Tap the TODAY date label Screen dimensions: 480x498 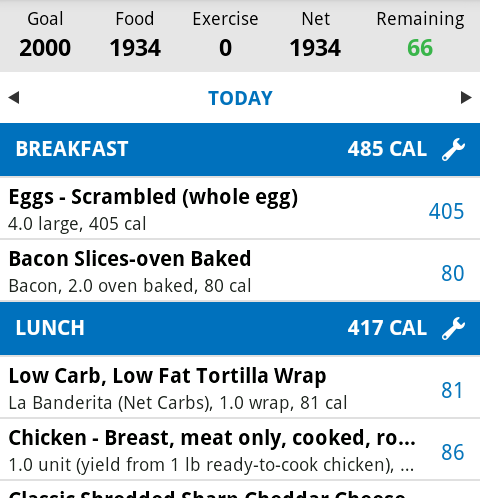point(240,98)
